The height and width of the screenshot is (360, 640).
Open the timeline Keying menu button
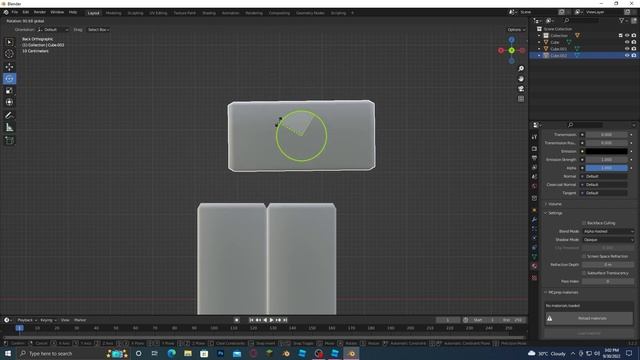48,320
